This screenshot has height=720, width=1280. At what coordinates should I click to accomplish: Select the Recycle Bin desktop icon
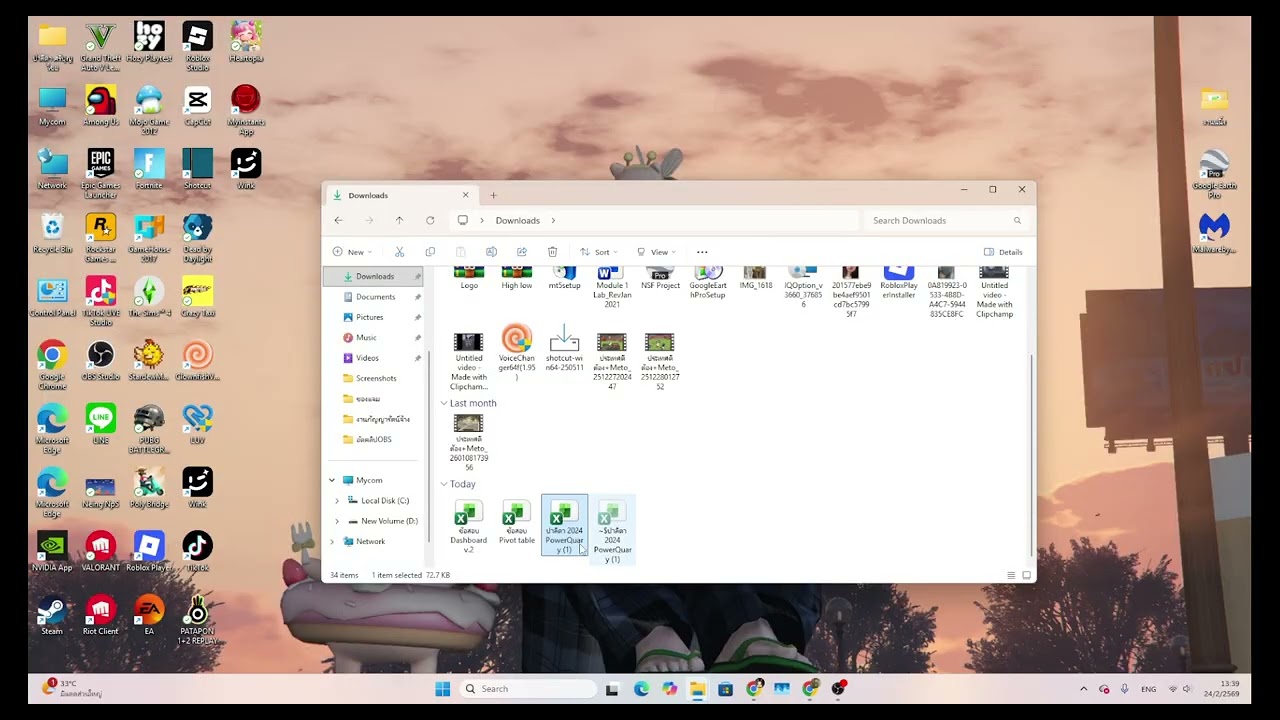click(x=52, y=233)
